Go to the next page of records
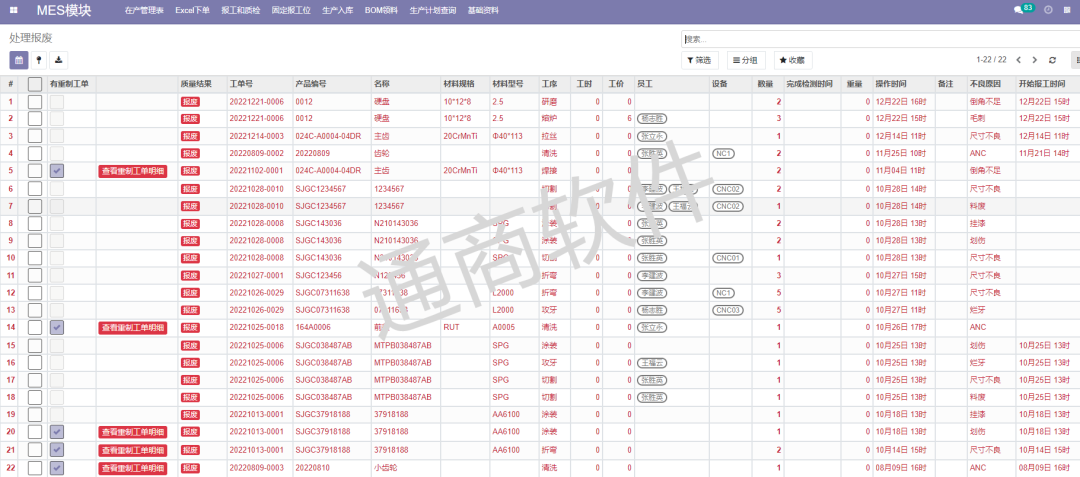Image resolution: width=1080 pixels, height=477 pixels. click(x=1035, y=60)
